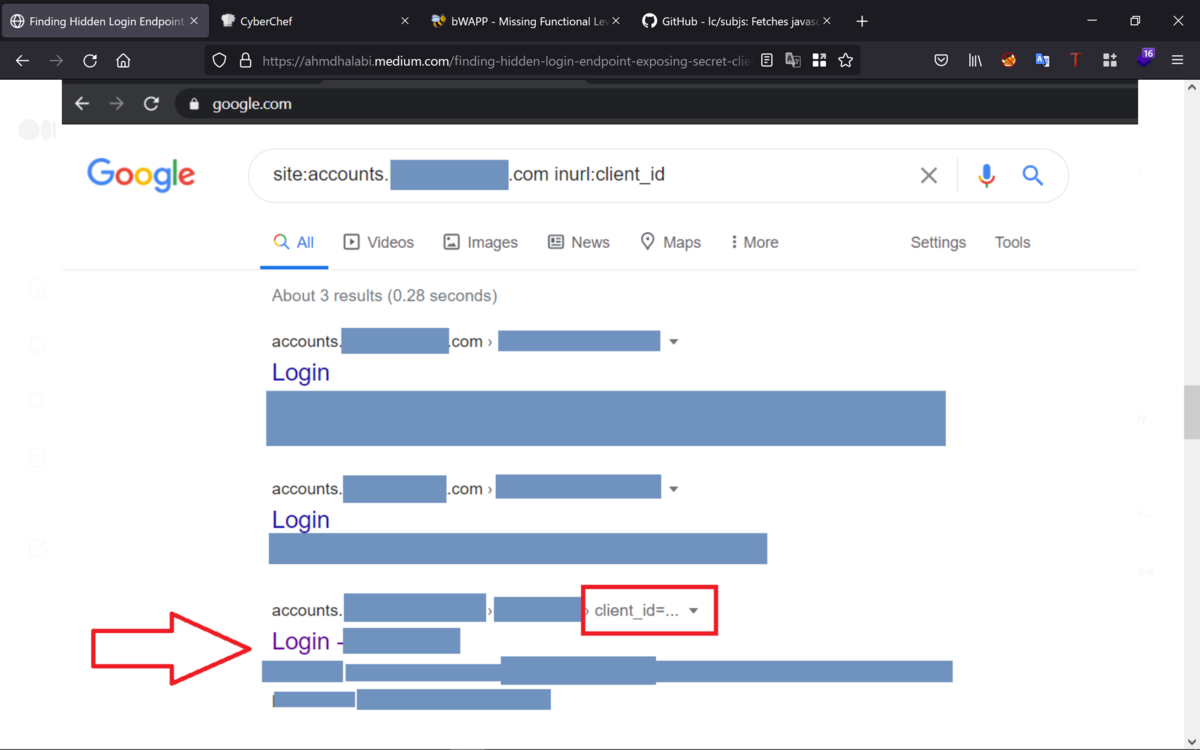Click client_id=... breadcrumb text

click(637, 611)
